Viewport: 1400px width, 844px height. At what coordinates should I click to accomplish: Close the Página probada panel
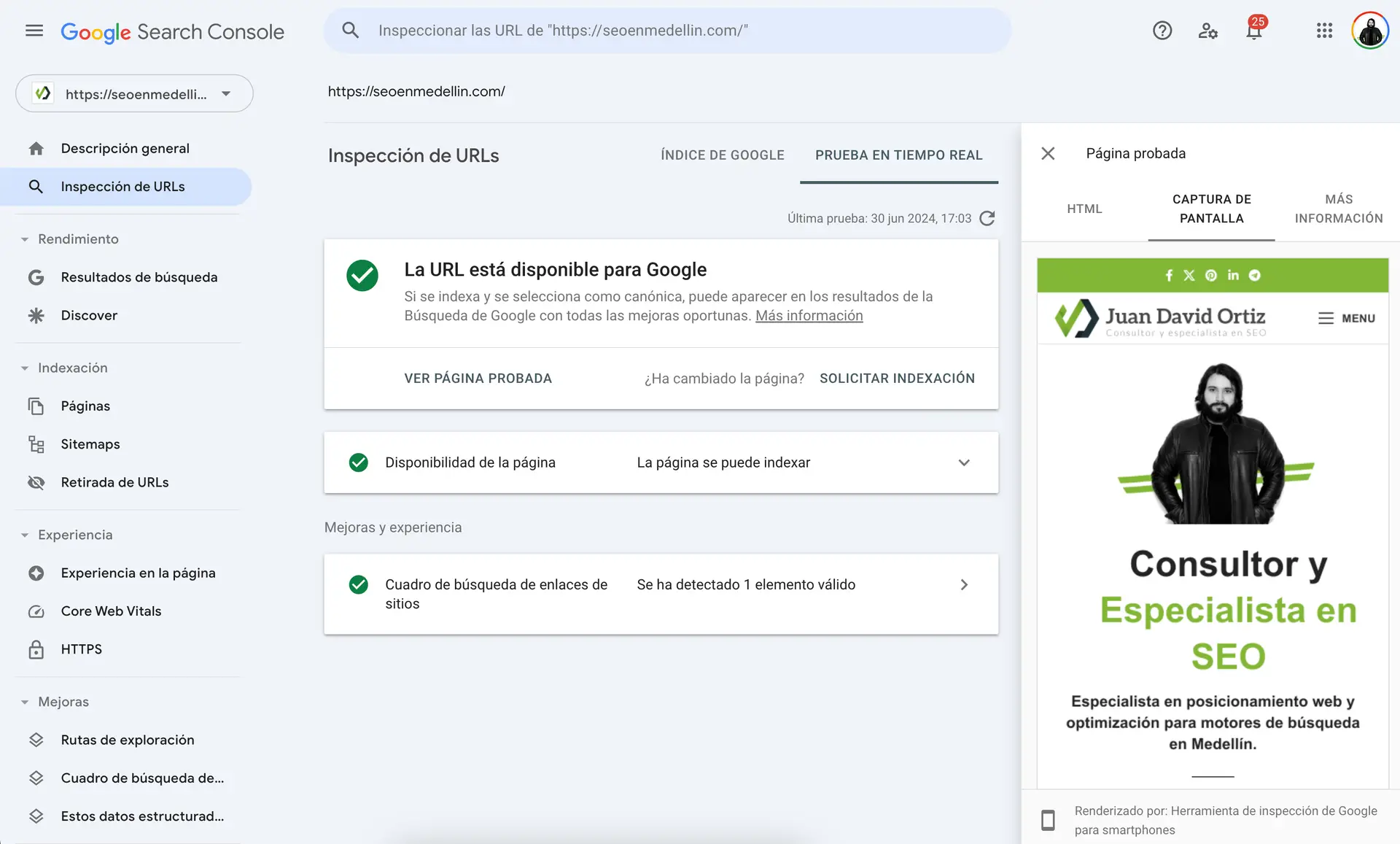tap(1048, 153)
